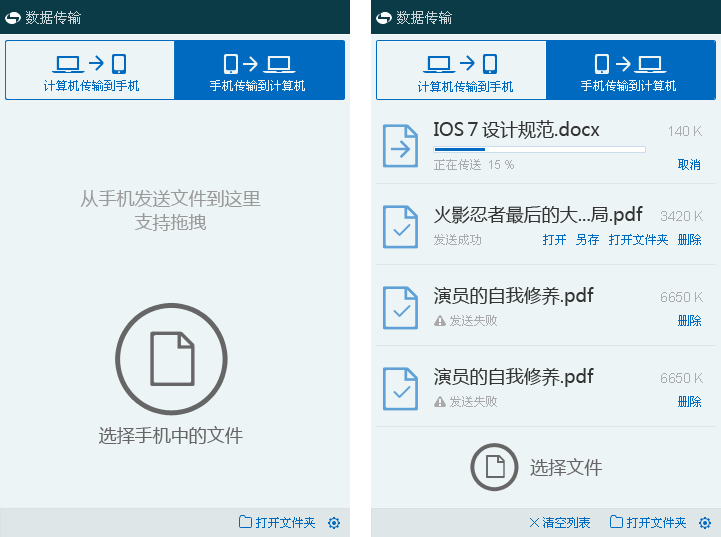This screenshot has width=721, height=537.
Task: Click 从手机发送文件到这里 hint text
Action: 171,199
